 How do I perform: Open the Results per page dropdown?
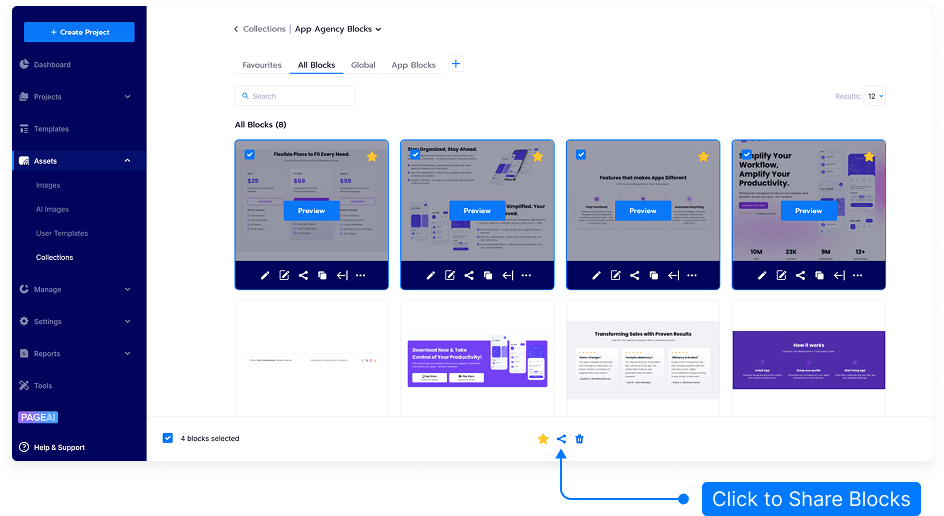coord(875,97)
